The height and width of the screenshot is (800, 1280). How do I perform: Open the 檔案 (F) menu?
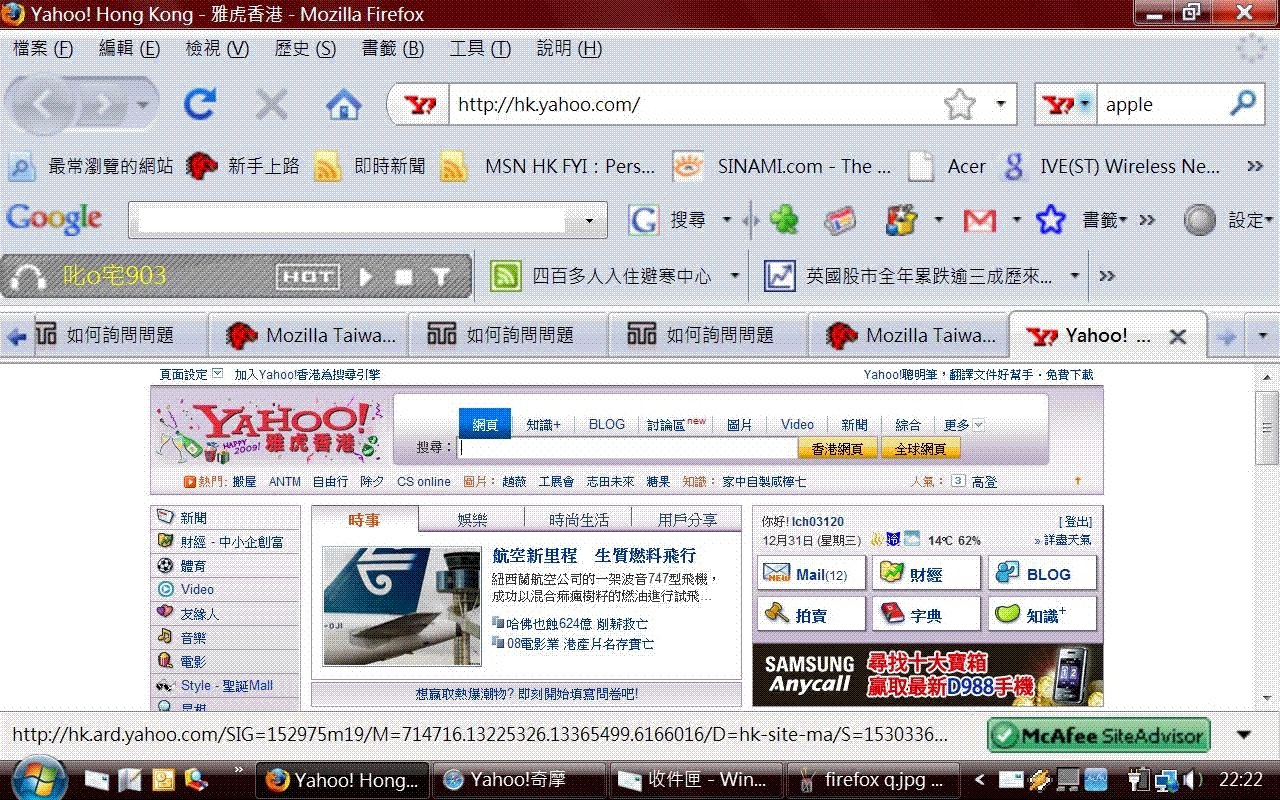pos(43,48)
